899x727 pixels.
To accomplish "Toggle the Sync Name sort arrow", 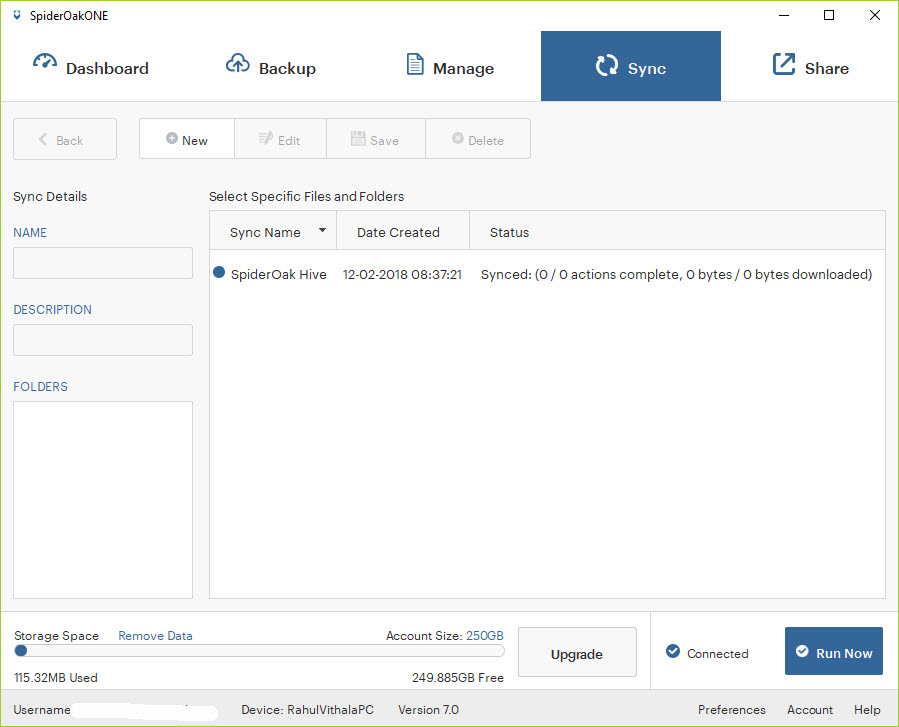I will (322, 230).
